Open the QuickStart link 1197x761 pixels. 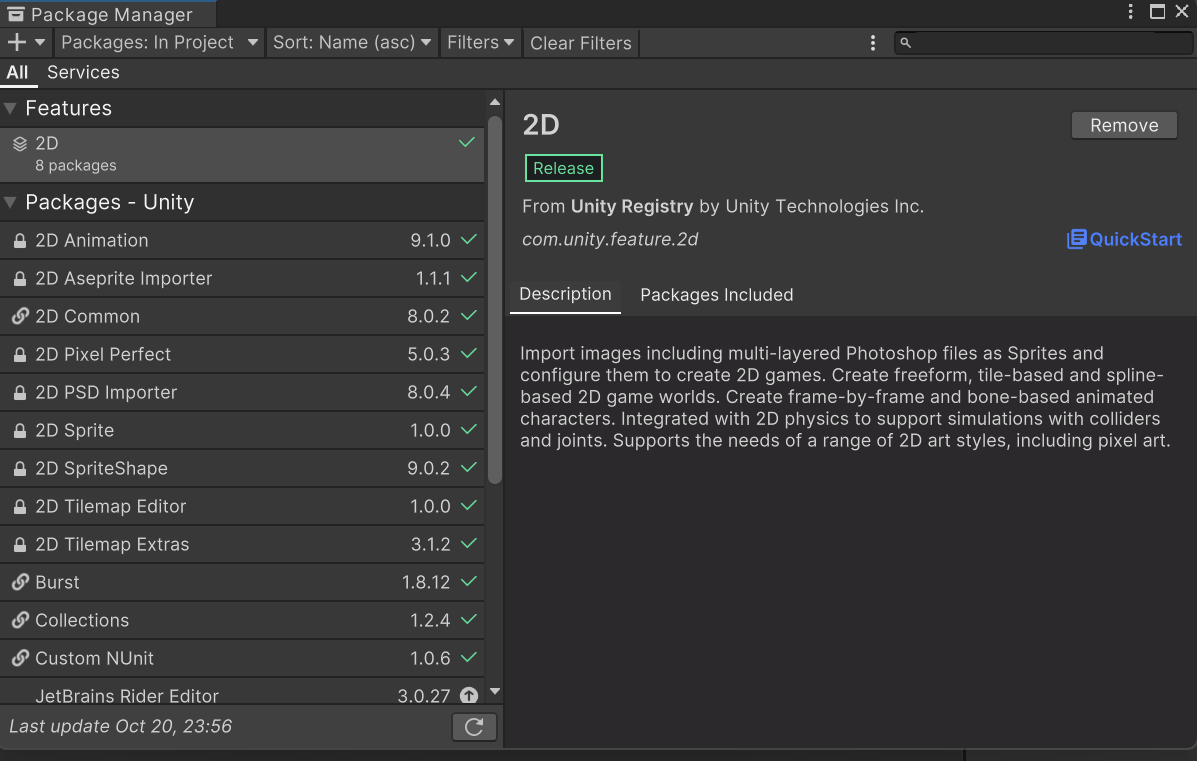1124,239
